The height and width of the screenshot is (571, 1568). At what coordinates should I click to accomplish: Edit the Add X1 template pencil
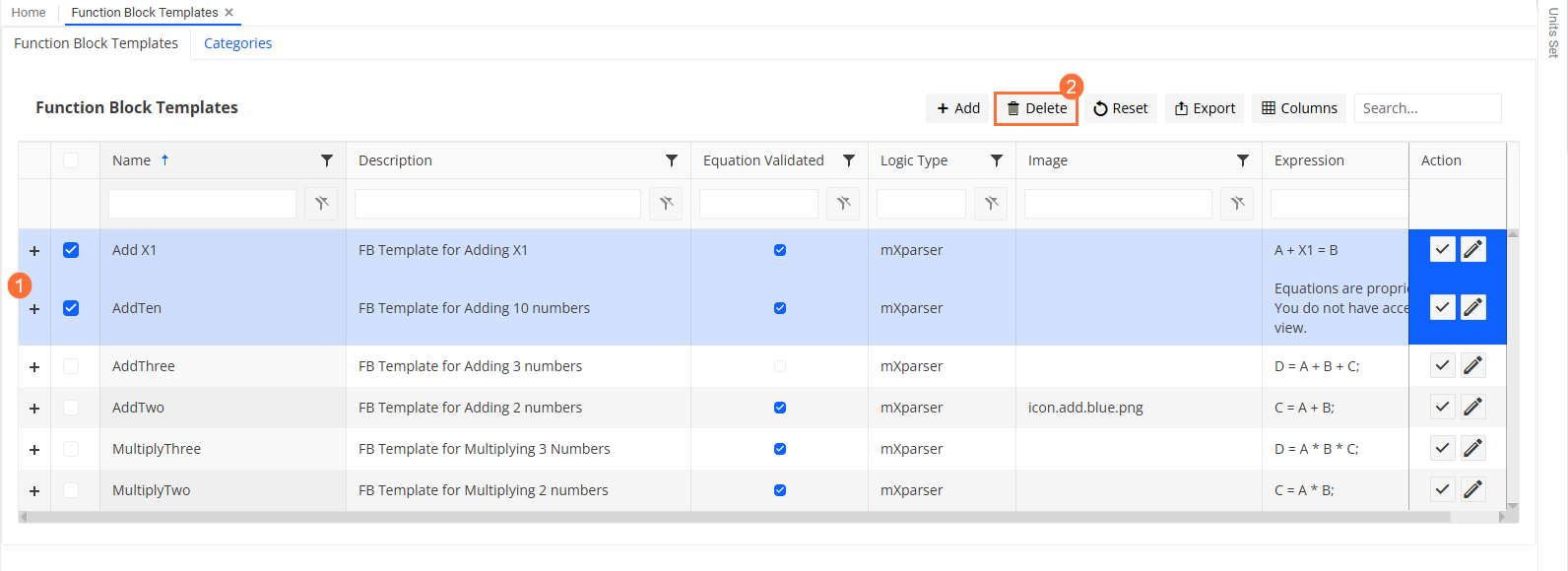click(1473, 249)
